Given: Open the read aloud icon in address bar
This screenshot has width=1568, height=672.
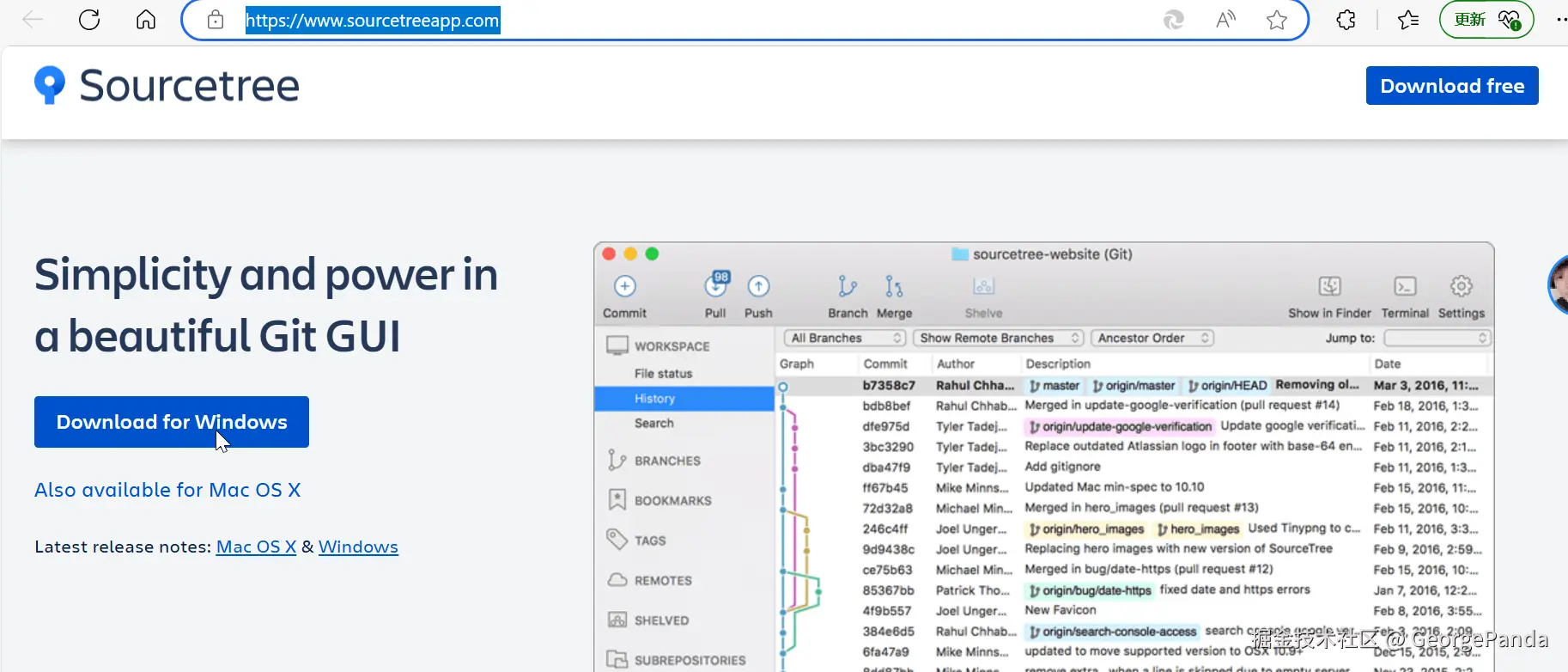Looking at the screenshot, I should [1225, 20].
